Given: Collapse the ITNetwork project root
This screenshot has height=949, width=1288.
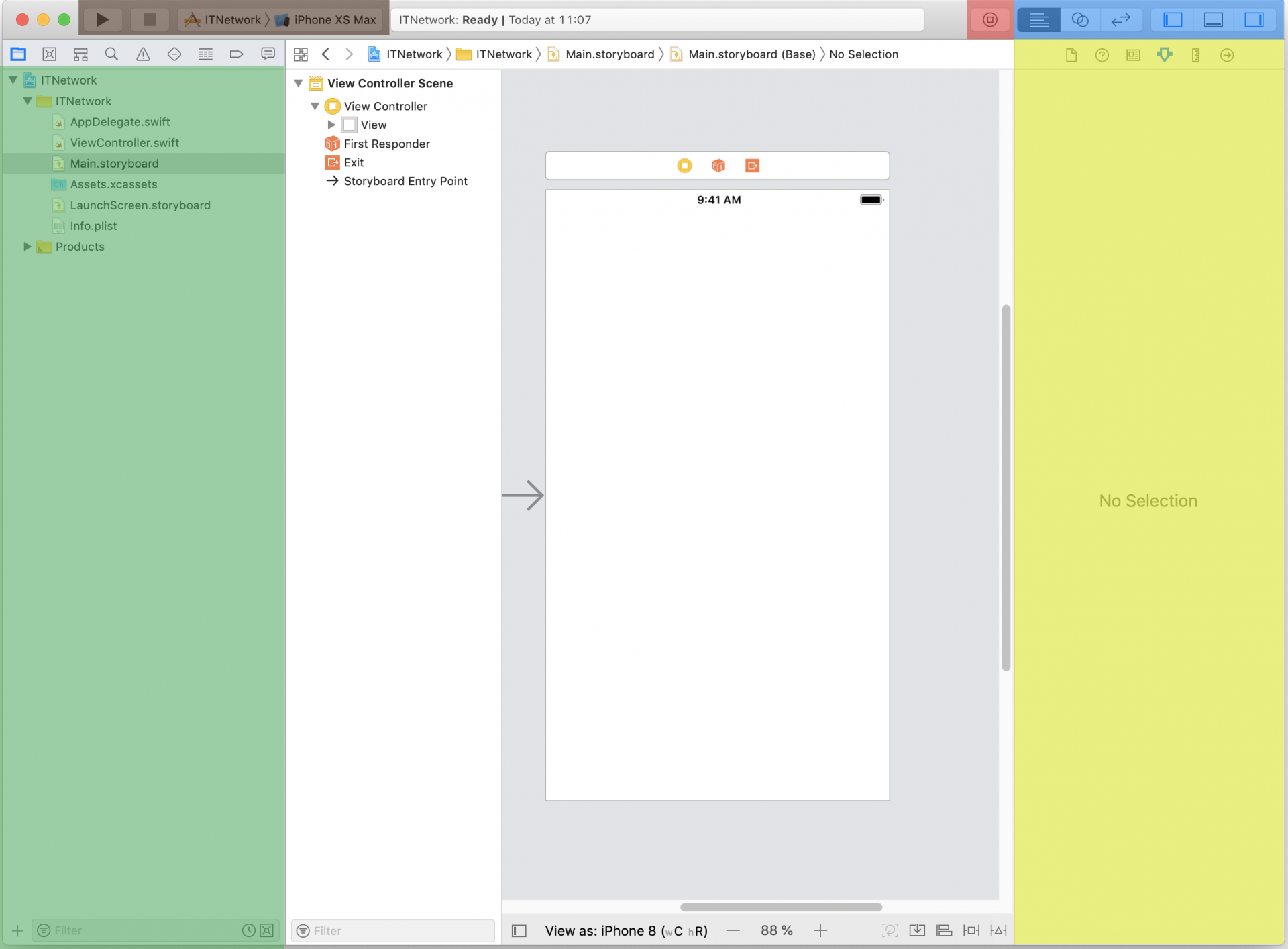Looking at the screenshot, I should pos(13,80).
